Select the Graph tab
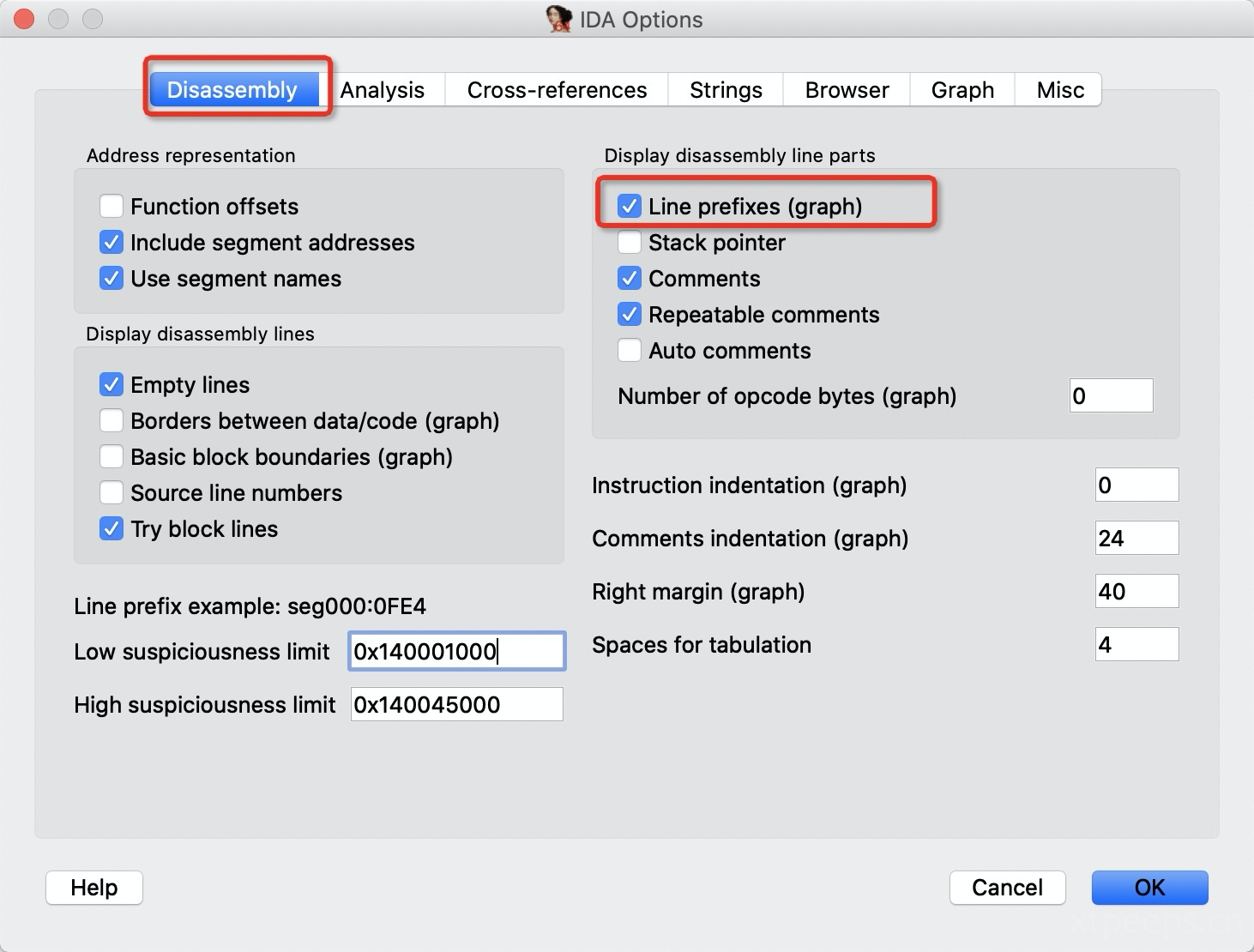The image size is (1254, 952). [962, 90]
